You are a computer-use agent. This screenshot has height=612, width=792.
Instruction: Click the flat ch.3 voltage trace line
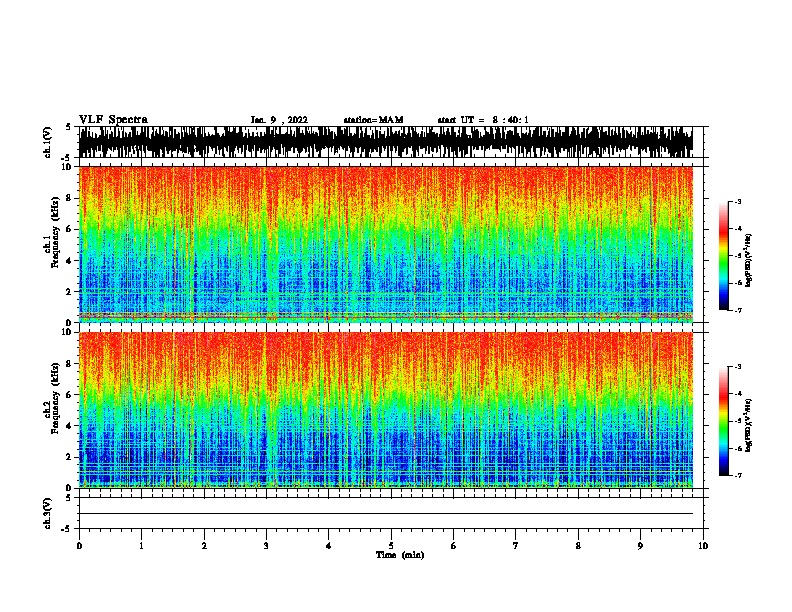[386, 514]
